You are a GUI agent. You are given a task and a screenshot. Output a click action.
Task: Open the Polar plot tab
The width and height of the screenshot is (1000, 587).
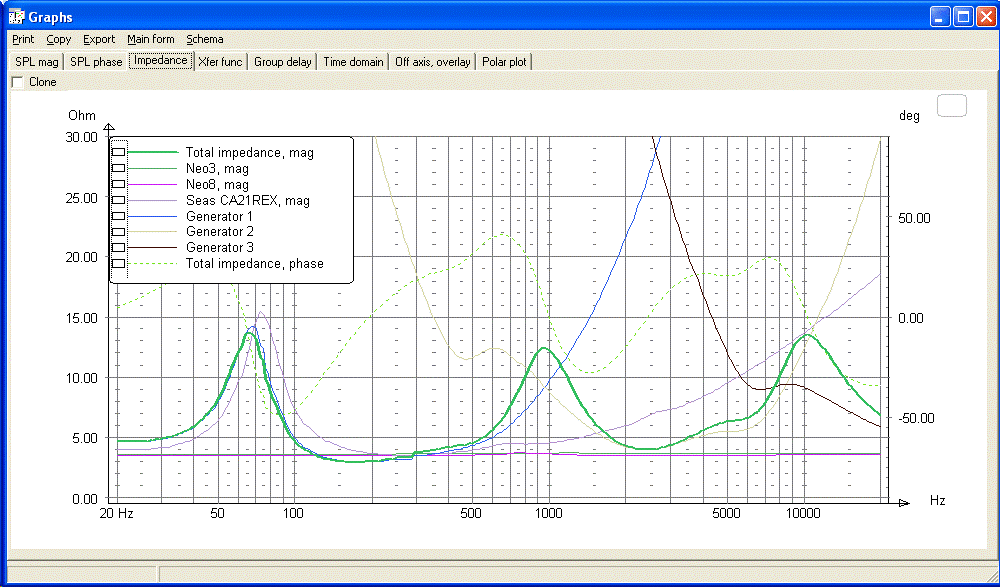tap(504, 62)
